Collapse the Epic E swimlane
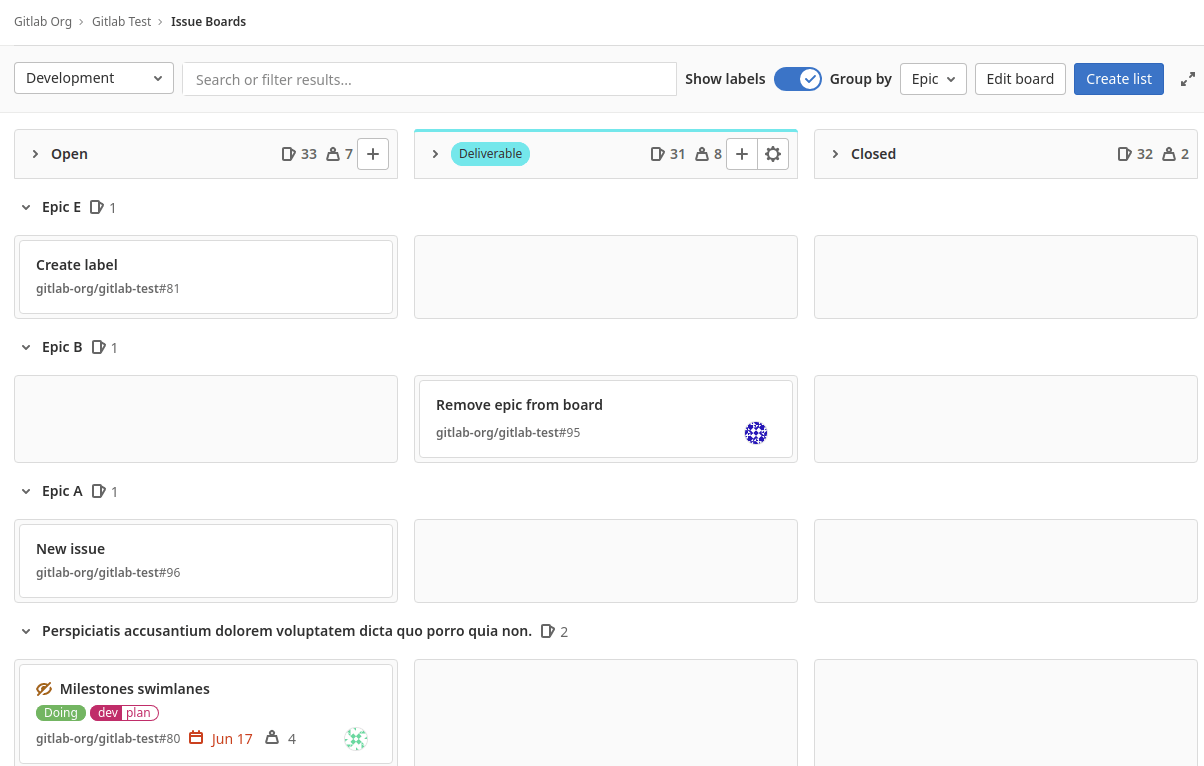This screenshot has height=766, width=1204. pos(26,207)
